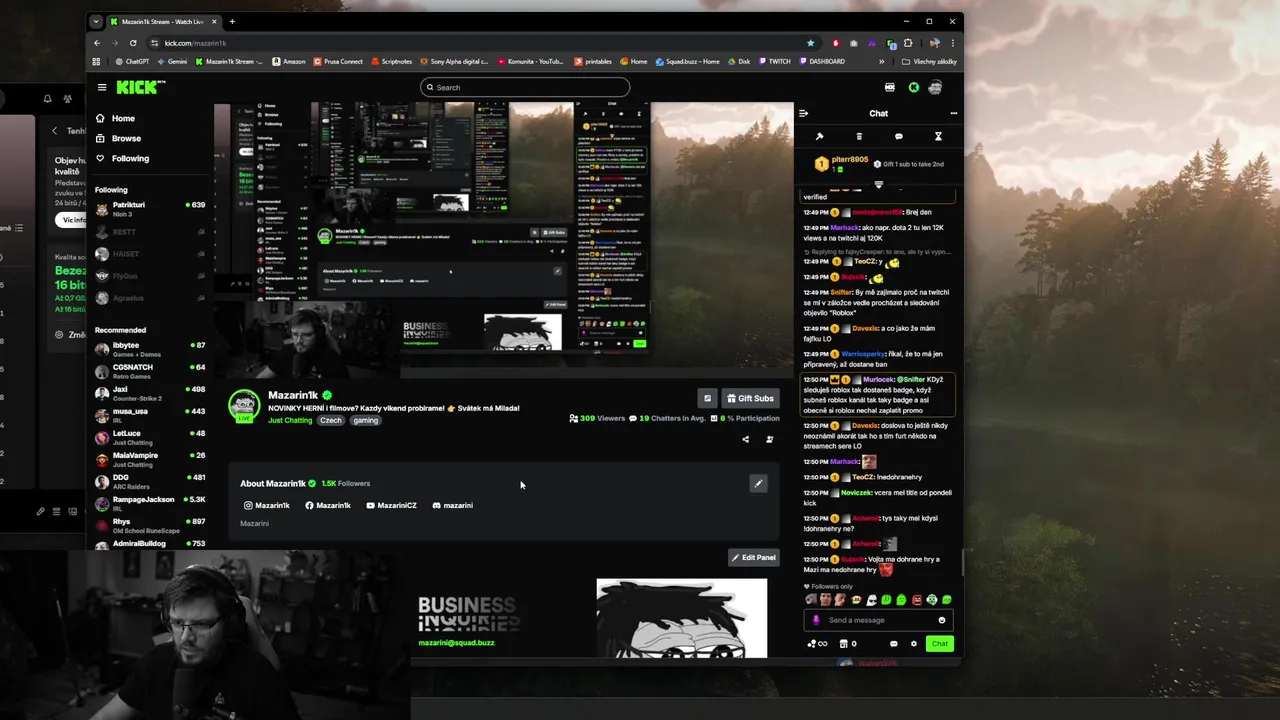This screenshot has width=1280, height=720.
Task: Click the user icon beside share
Action: click(x=769, y=439)
